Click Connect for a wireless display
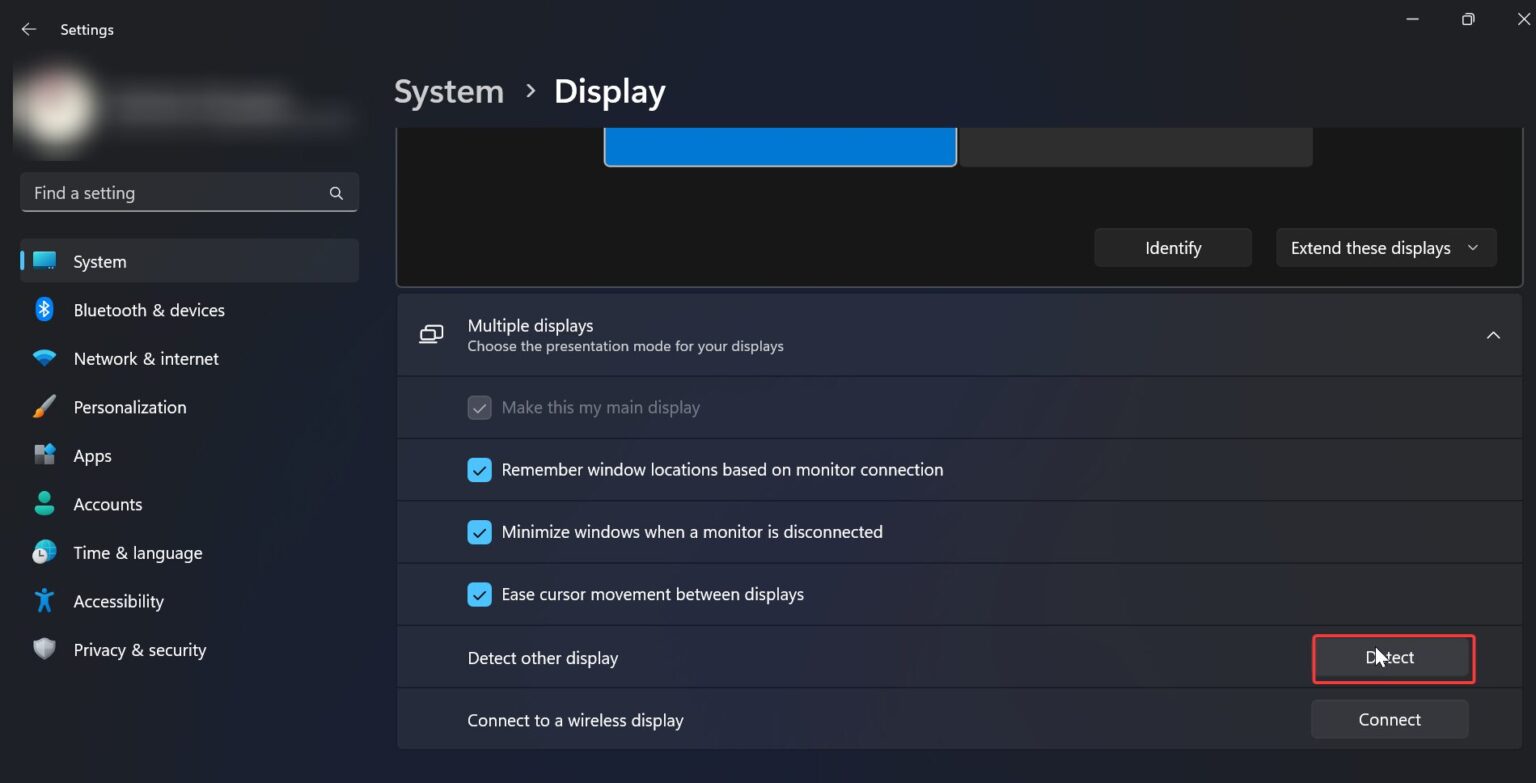This screenshot has height=783, width=1536. click(x=1389, y=719)
